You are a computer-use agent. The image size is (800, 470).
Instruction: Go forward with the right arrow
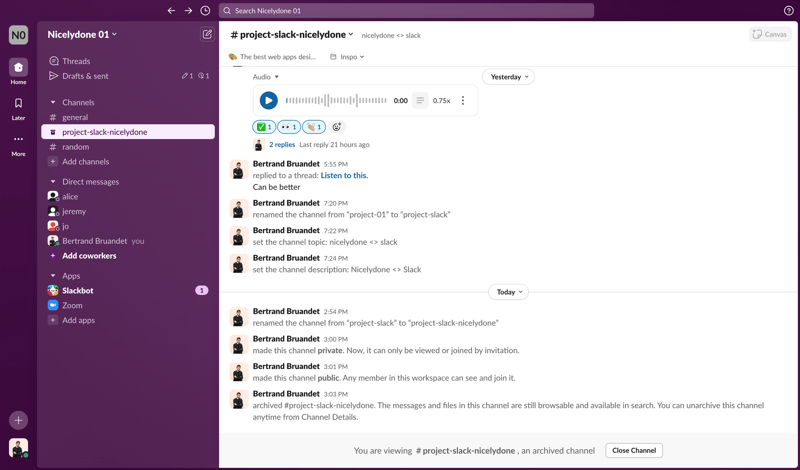click(188, 11)
